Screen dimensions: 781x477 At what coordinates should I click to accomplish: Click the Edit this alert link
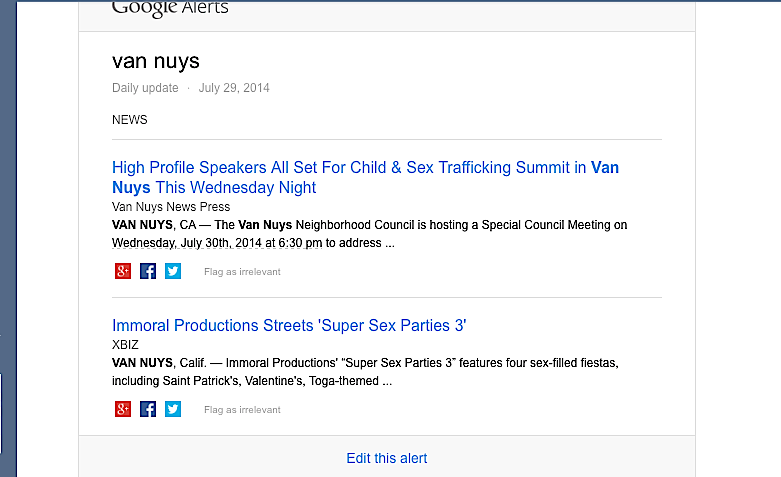pos(386,458)
